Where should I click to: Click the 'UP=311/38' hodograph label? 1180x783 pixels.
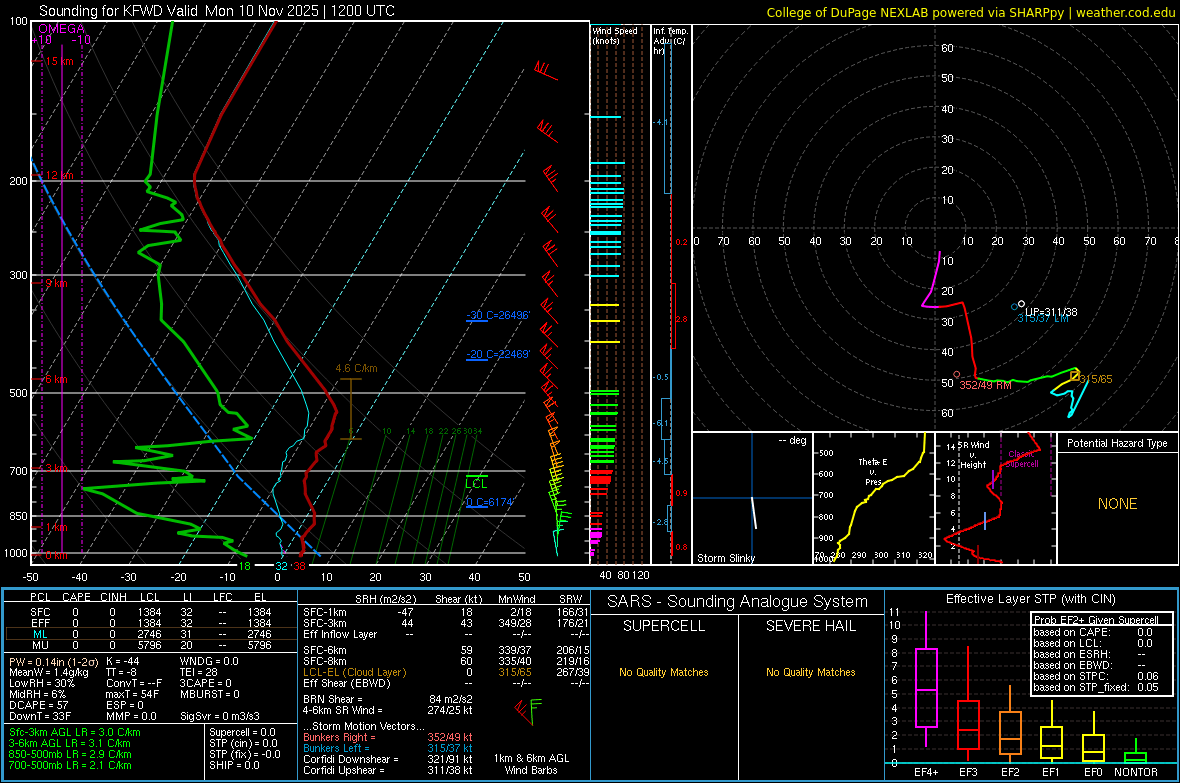coord(1051,312)
